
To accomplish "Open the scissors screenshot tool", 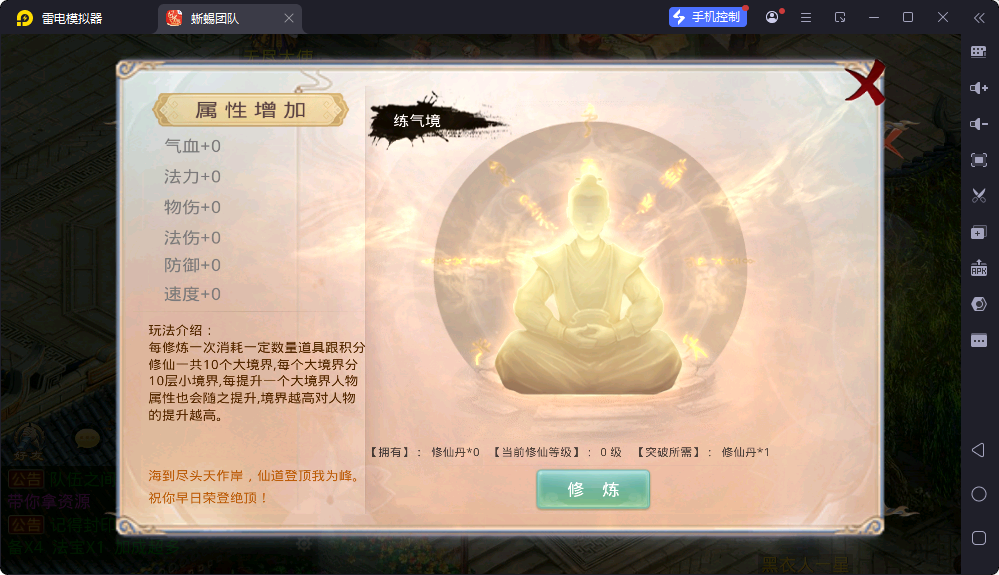I will [979, 196].
